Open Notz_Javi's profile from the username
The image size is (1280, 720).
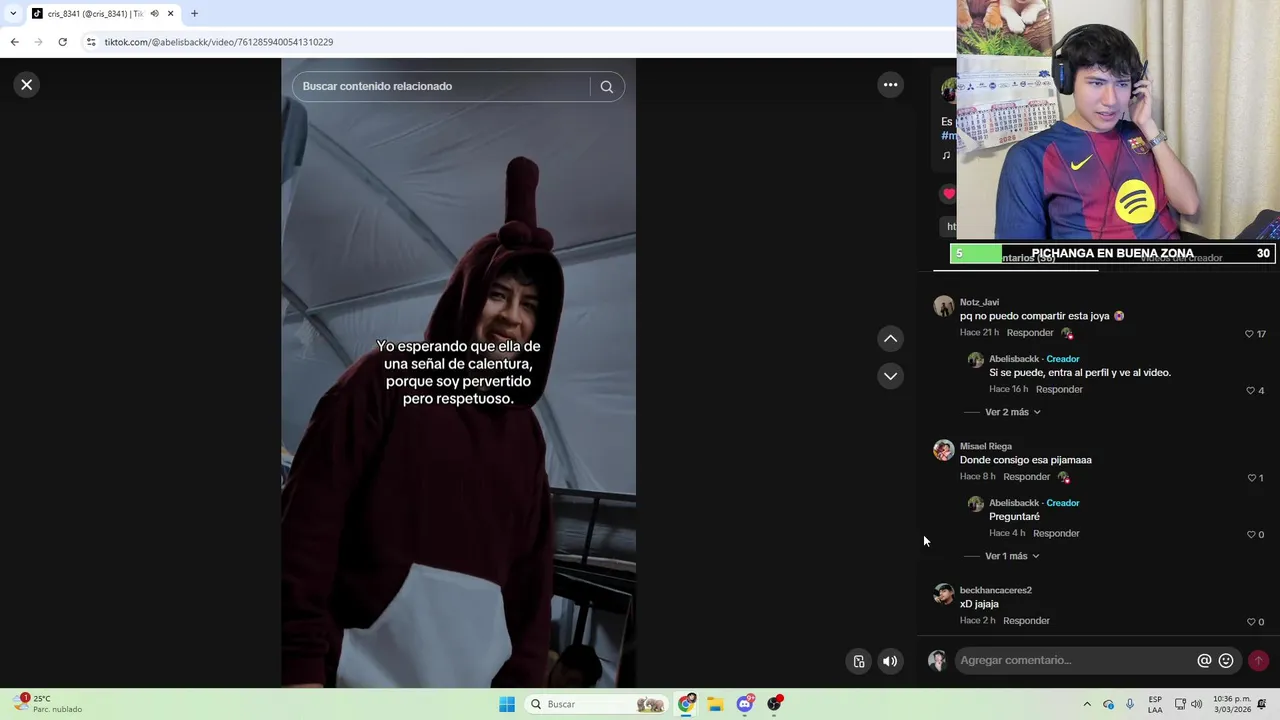pos(979,302)
